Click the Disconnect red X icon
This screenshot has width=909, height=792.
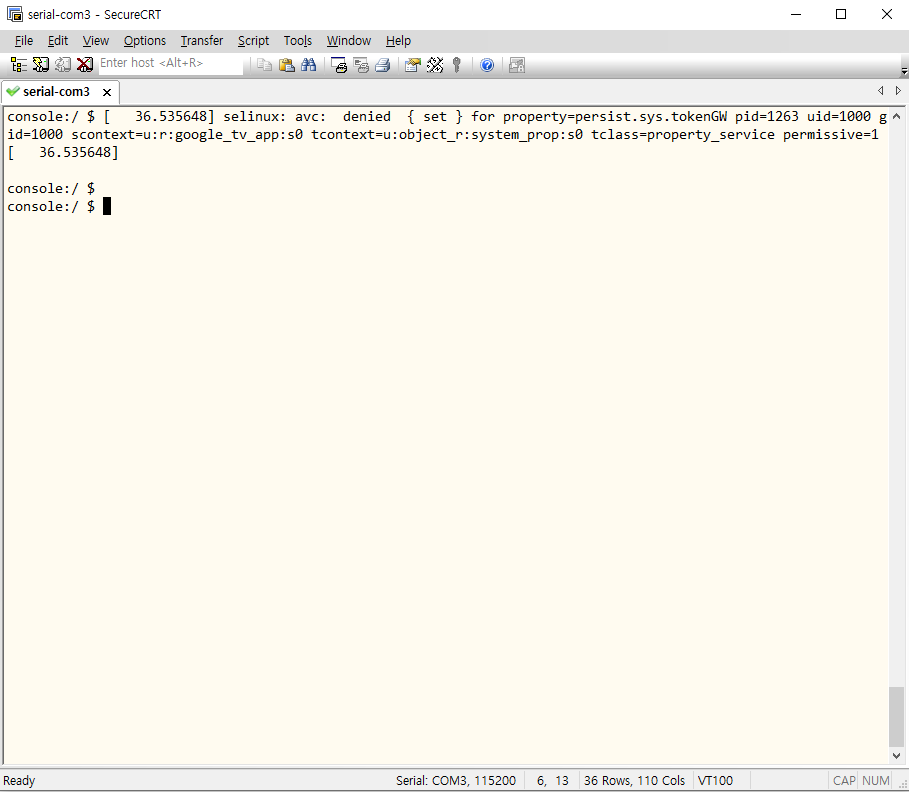pyautogui.click(x=85, y=65)
